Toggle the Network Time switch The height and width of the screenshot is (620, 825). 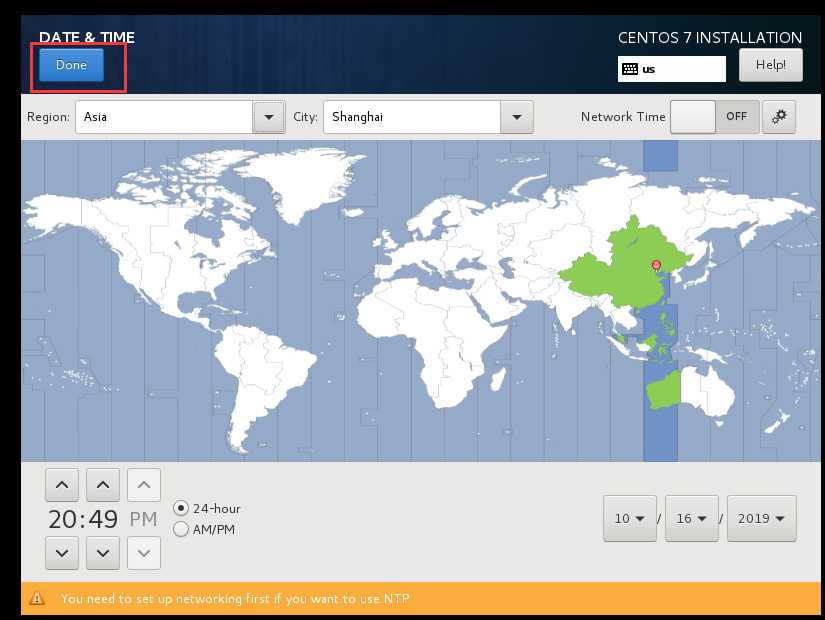[x=715, y=117]
